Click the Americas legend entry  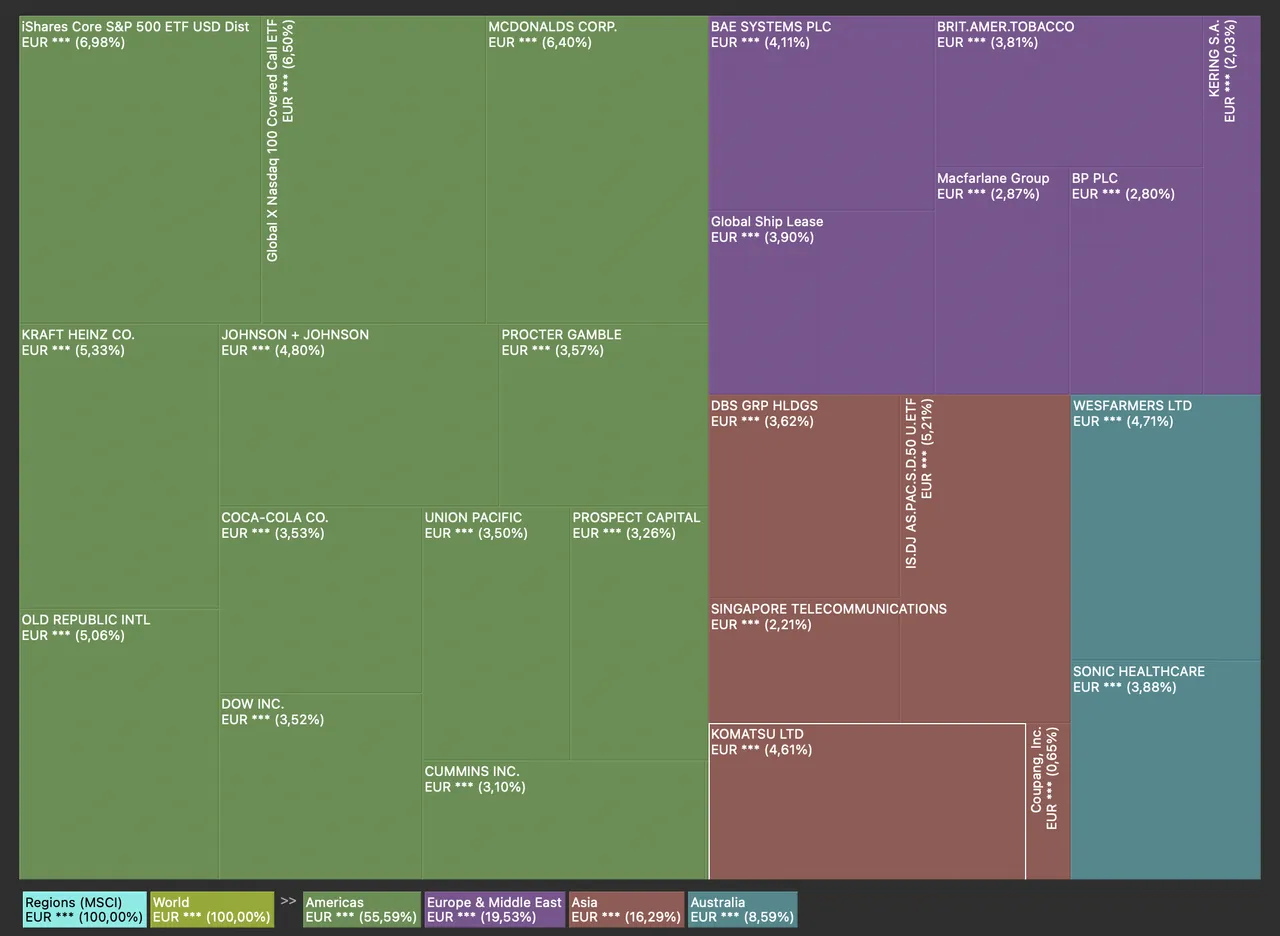[x=362, y=910]
